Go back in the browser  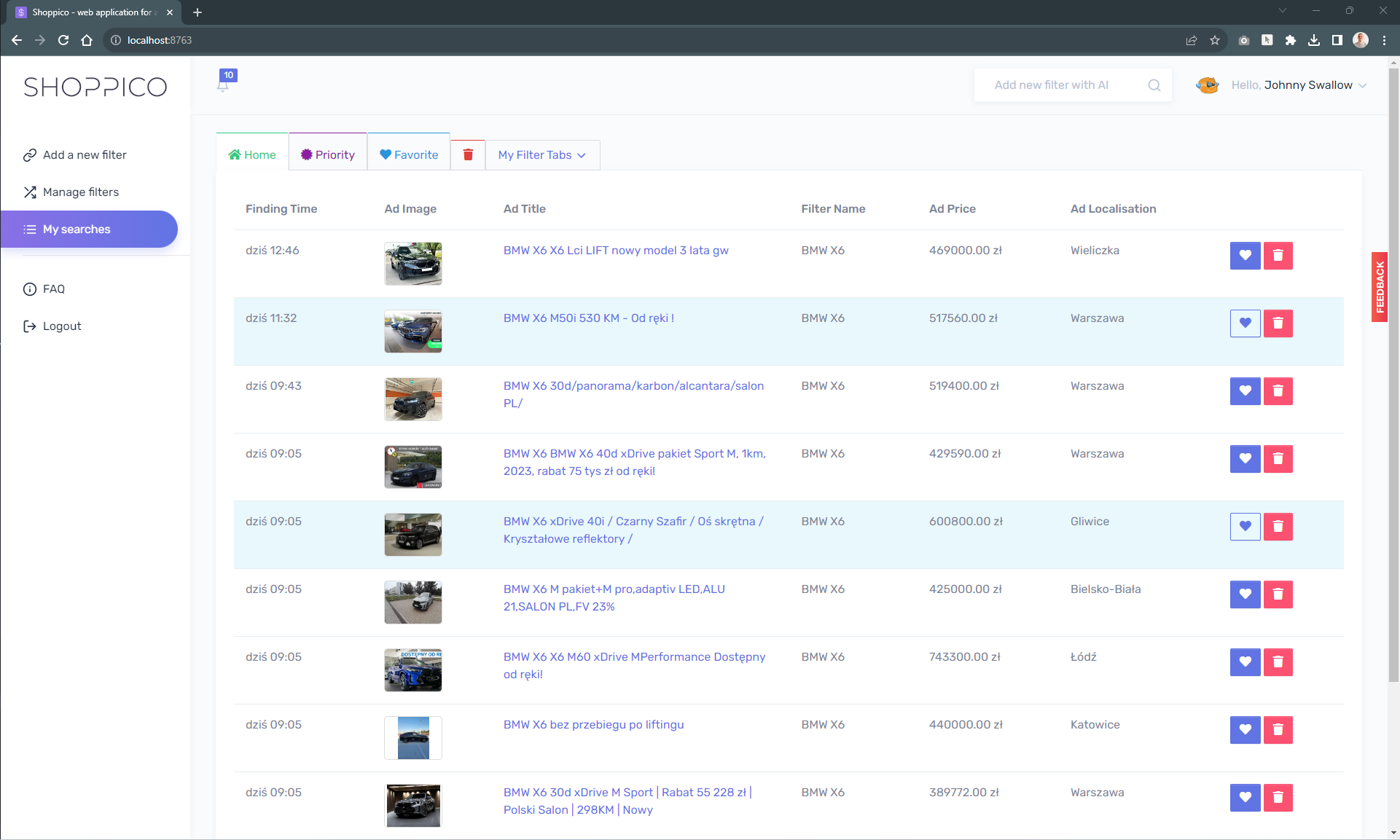point(17,40)
